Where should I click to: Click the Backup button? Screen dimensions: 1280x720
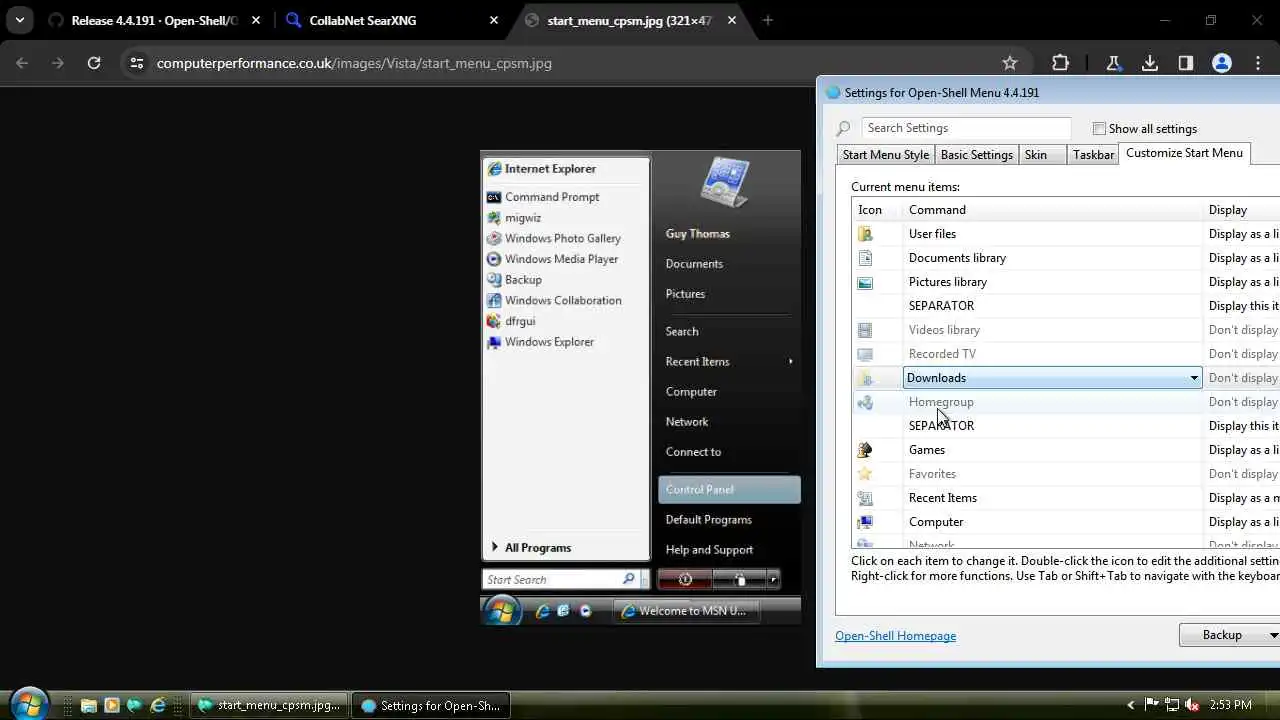pos(1222,635)
